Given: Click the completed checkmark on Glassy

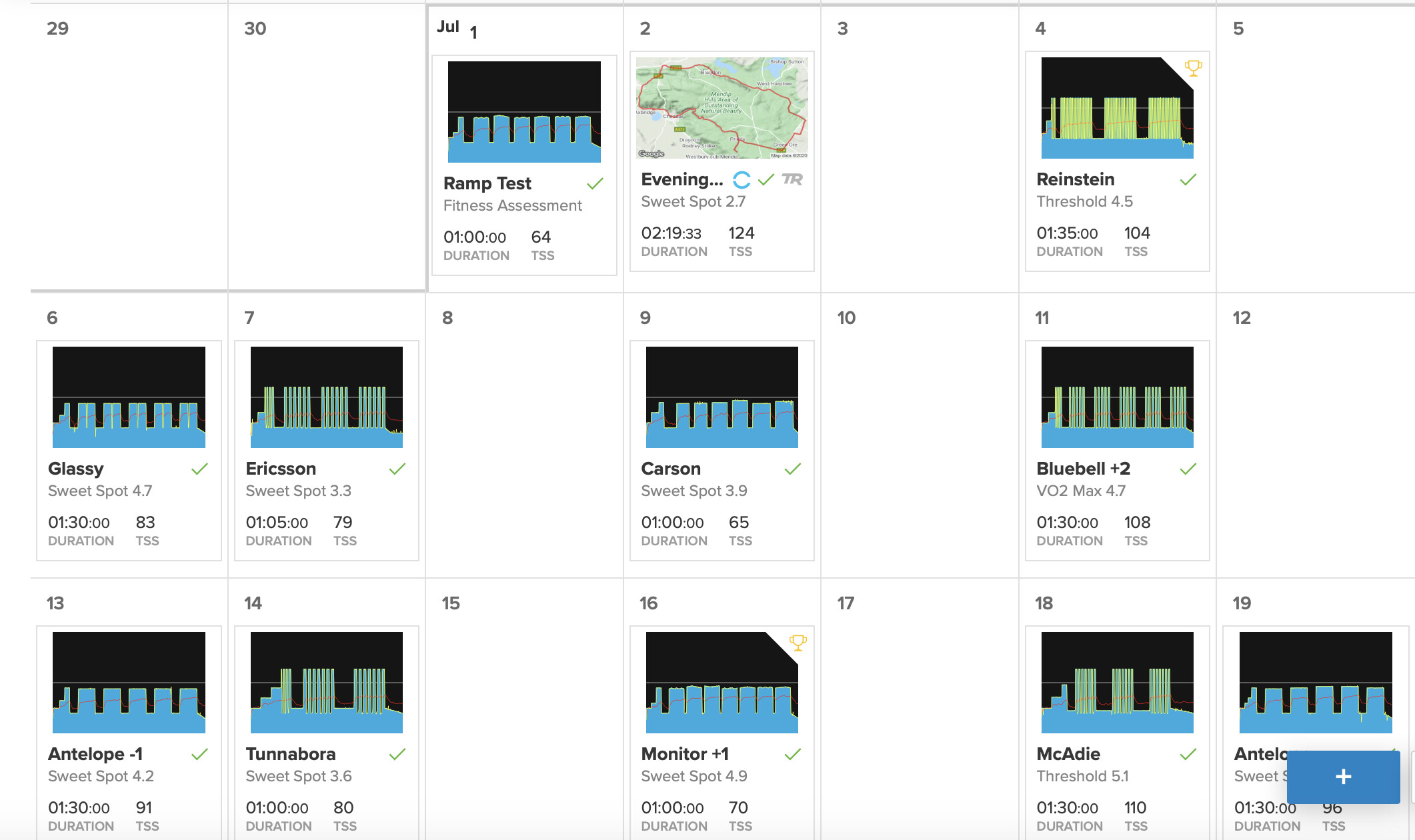Looking at the screenshot, I should (x=199, y=469).
